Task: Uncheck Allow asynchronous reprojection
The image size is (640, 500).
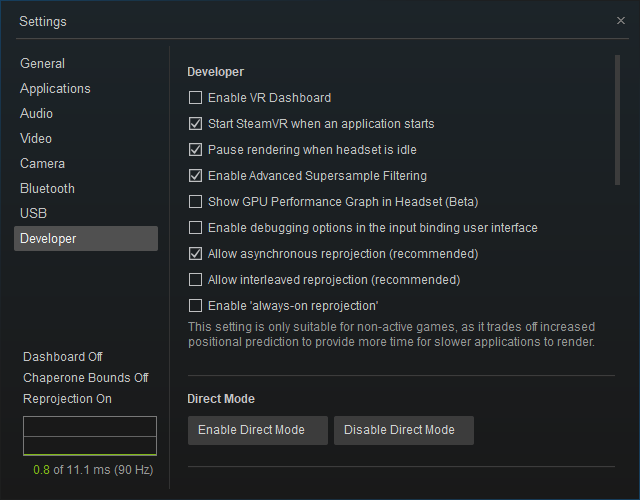Action: coord(195,254)
